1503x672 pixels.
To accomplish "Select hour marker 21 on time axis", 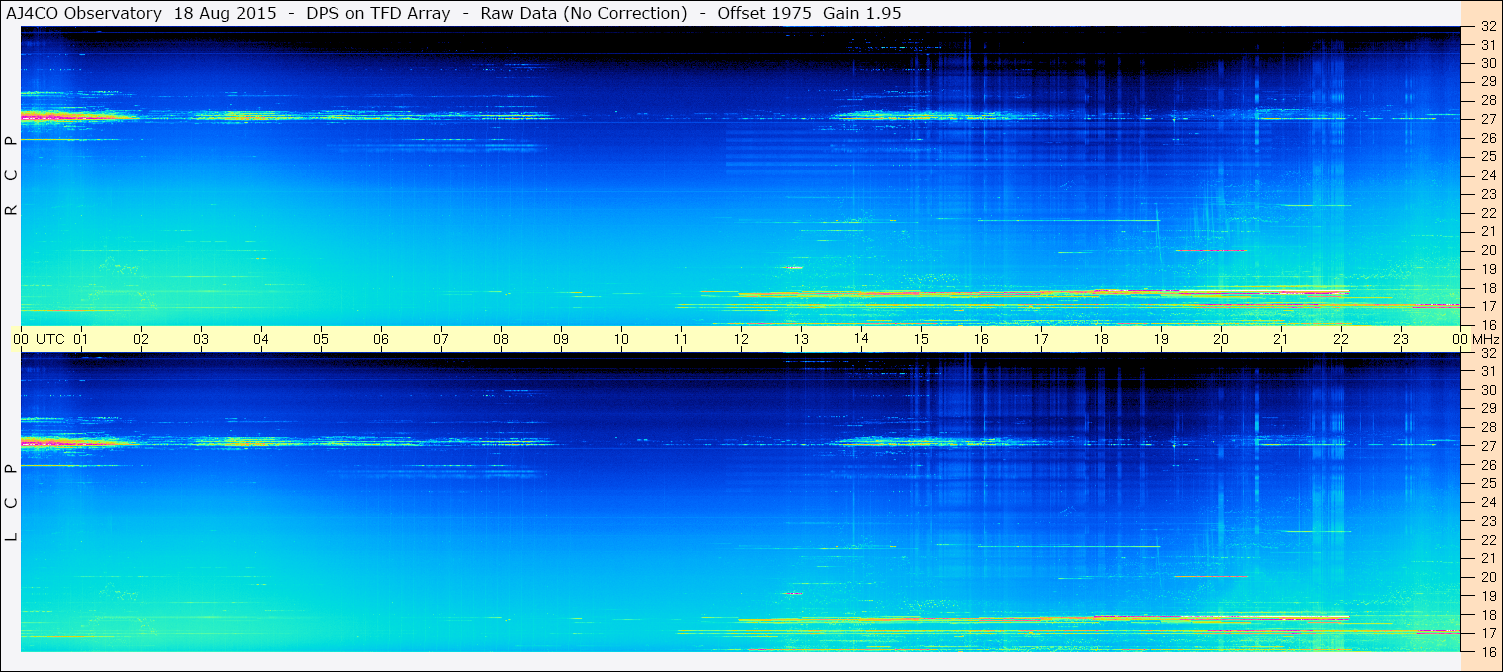I will pos(1281,339).
